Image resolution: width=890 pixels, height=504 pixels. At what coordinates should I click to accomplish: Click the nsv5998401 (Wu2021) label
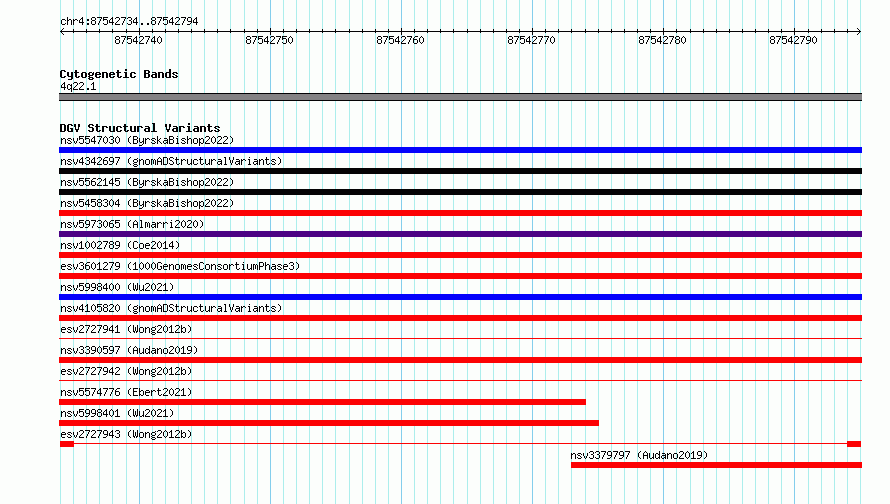[x=117, y=413]
